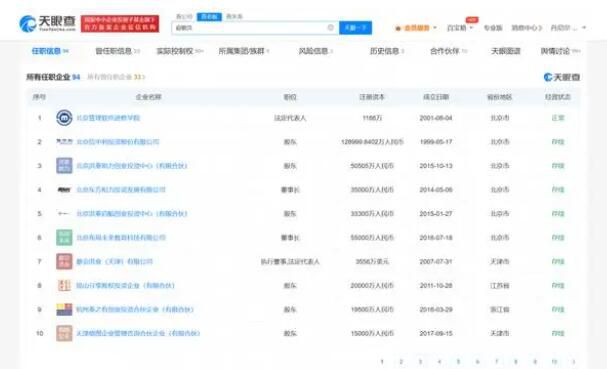607x369 pixels.
Task: Switch to the 天眼图谱 tab
Action: [506, 51]
